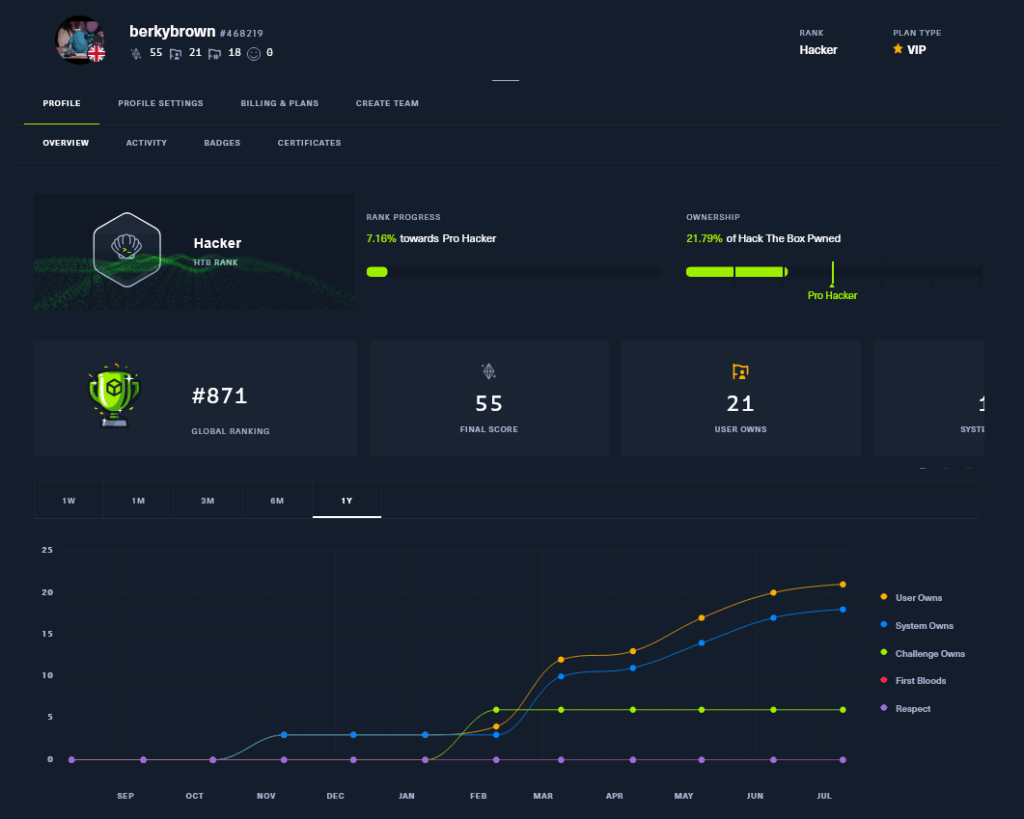Click the Rank Progress bar
This screenshot has width=1024, height=819.
[513, 272]
